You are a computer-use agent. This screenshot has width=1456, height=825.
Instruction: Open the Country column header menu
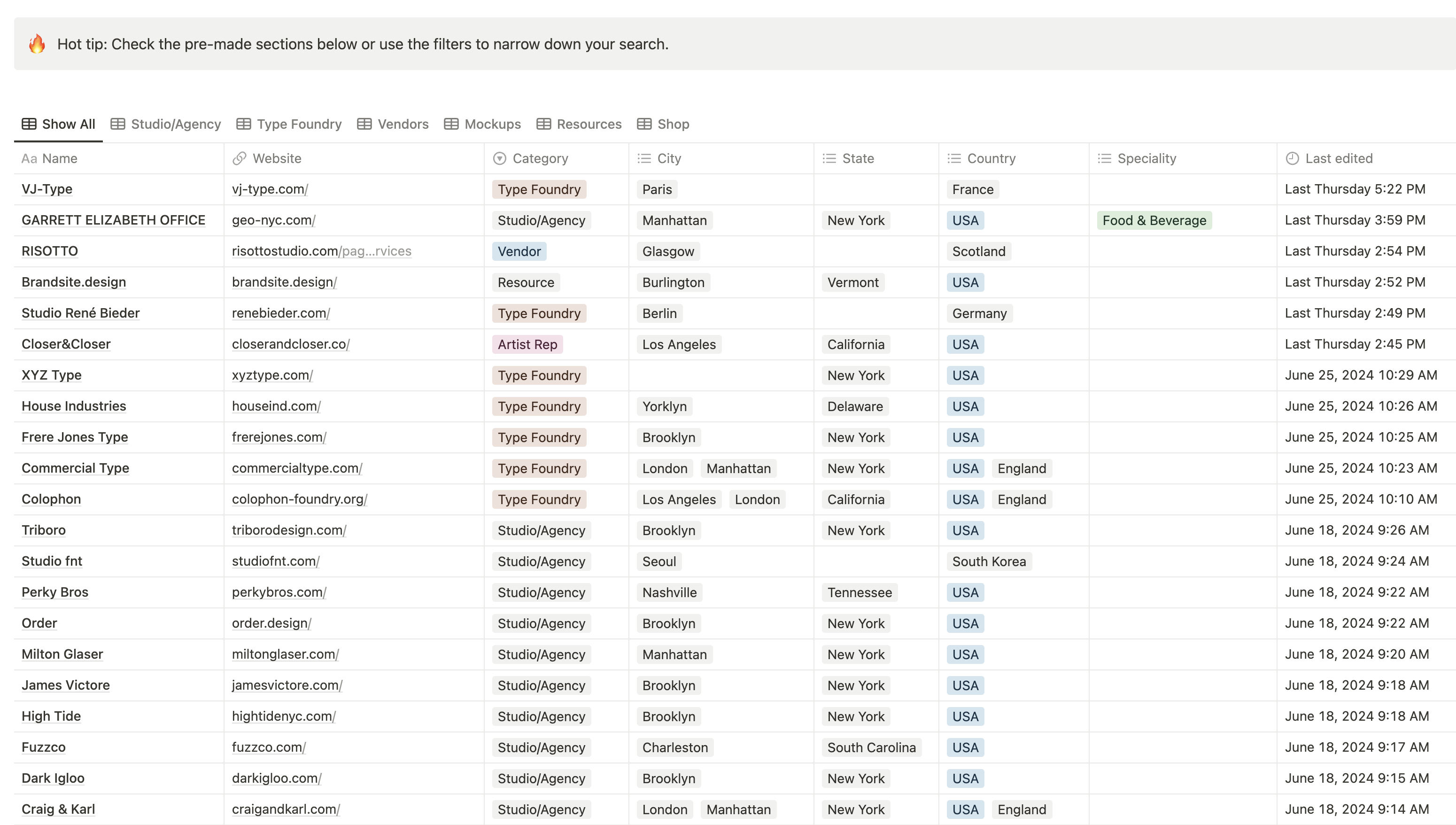coord(1015,159)
